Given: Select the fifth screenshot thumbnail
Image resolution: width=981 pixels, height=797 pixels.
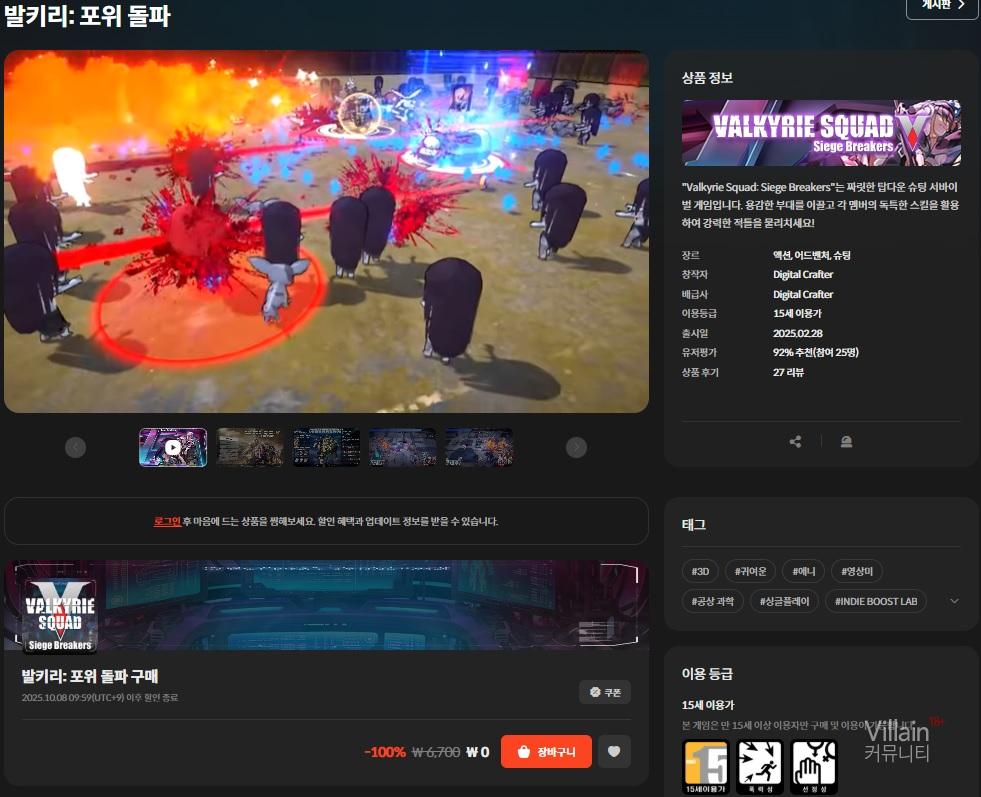Looking at the screenshot, I should [478, 447].
